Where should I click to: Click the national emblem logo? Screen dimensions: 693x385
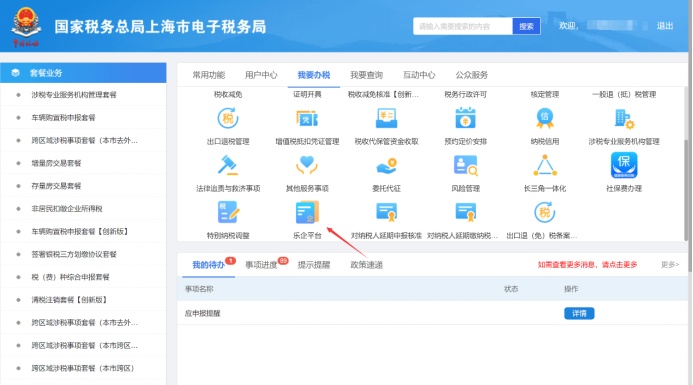(26, 26)
